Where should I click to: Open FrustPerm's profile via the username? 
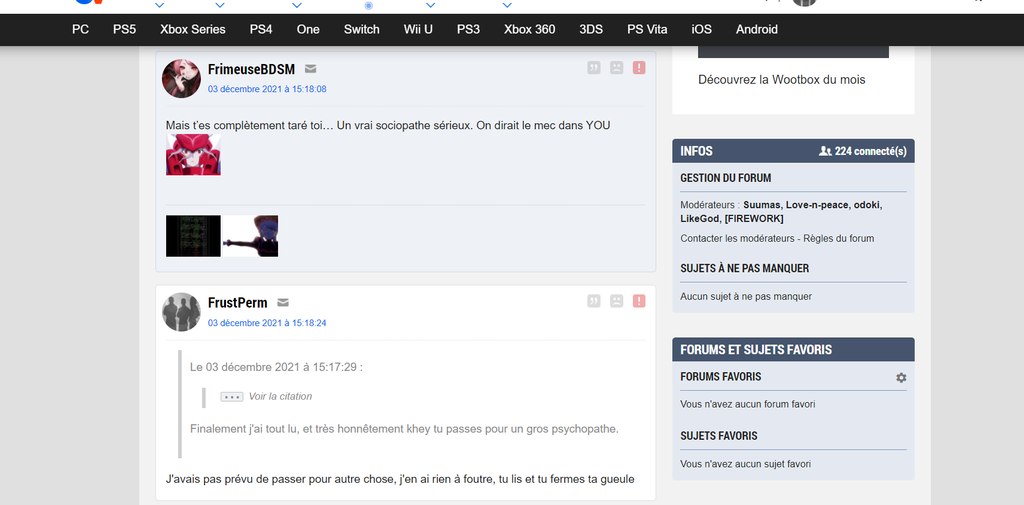238,302
